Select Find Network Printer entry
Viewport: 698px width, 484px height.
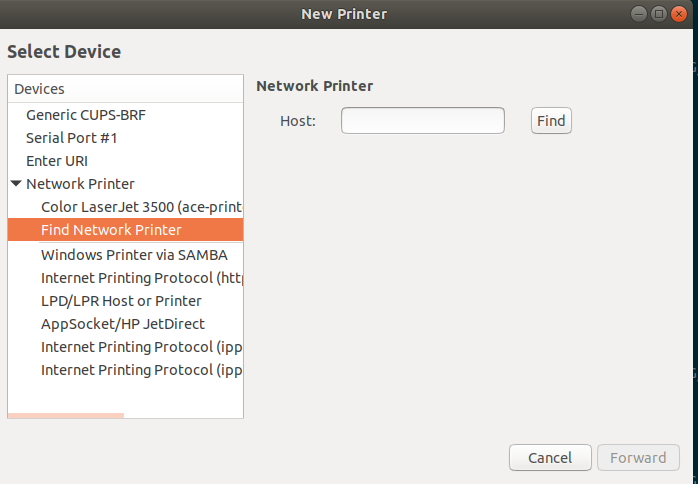click(x=111, y=230)
